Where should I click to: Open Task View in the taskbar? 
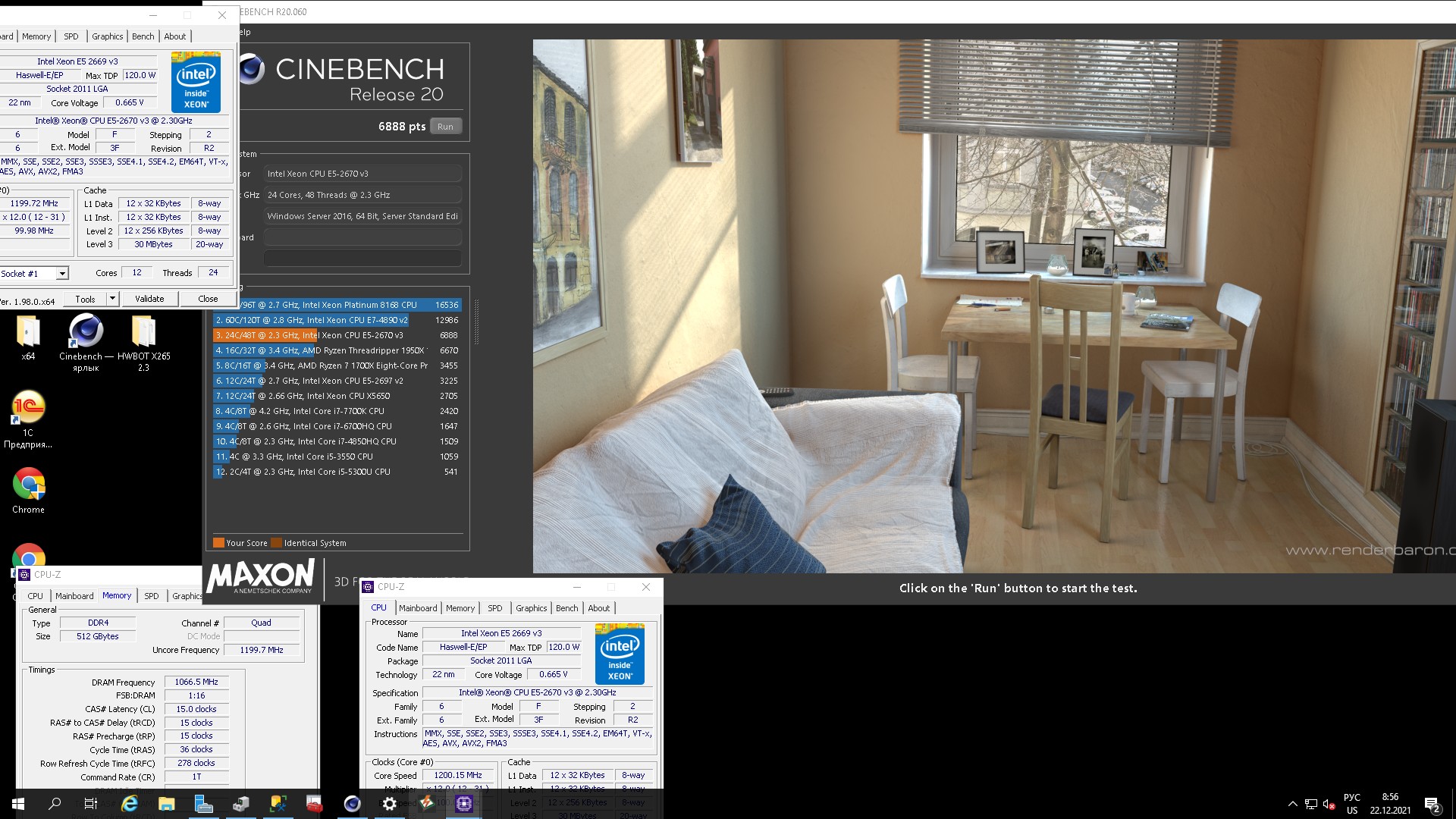(91, 804)
